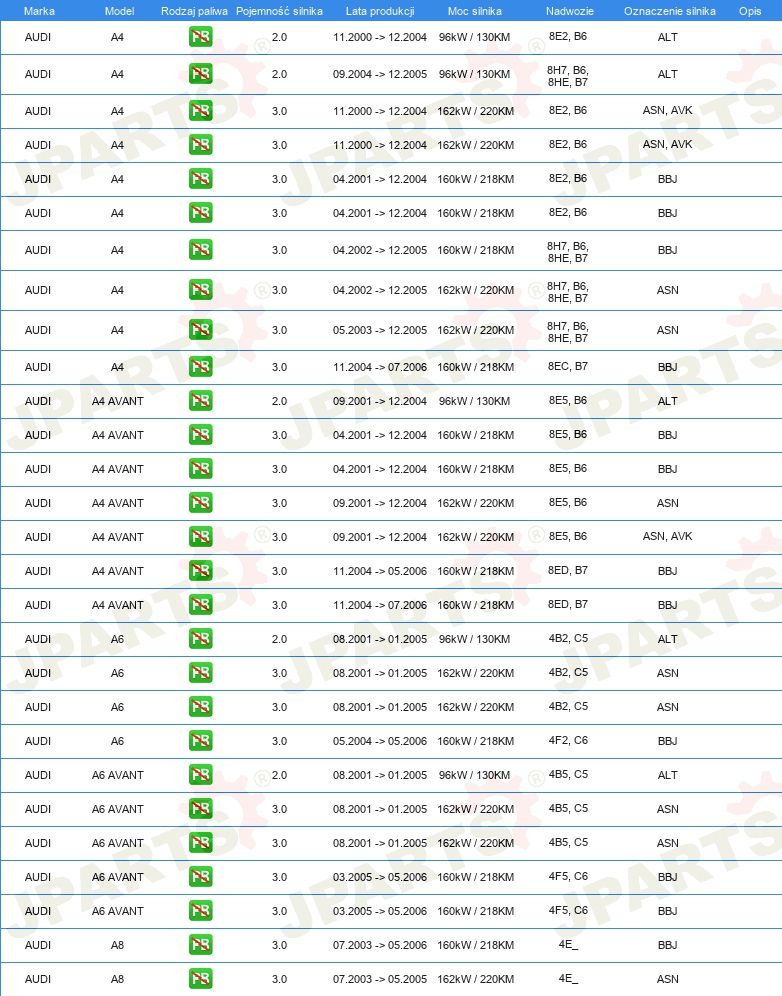Click 162kW / 220KM in A8 row

(475, 979)
